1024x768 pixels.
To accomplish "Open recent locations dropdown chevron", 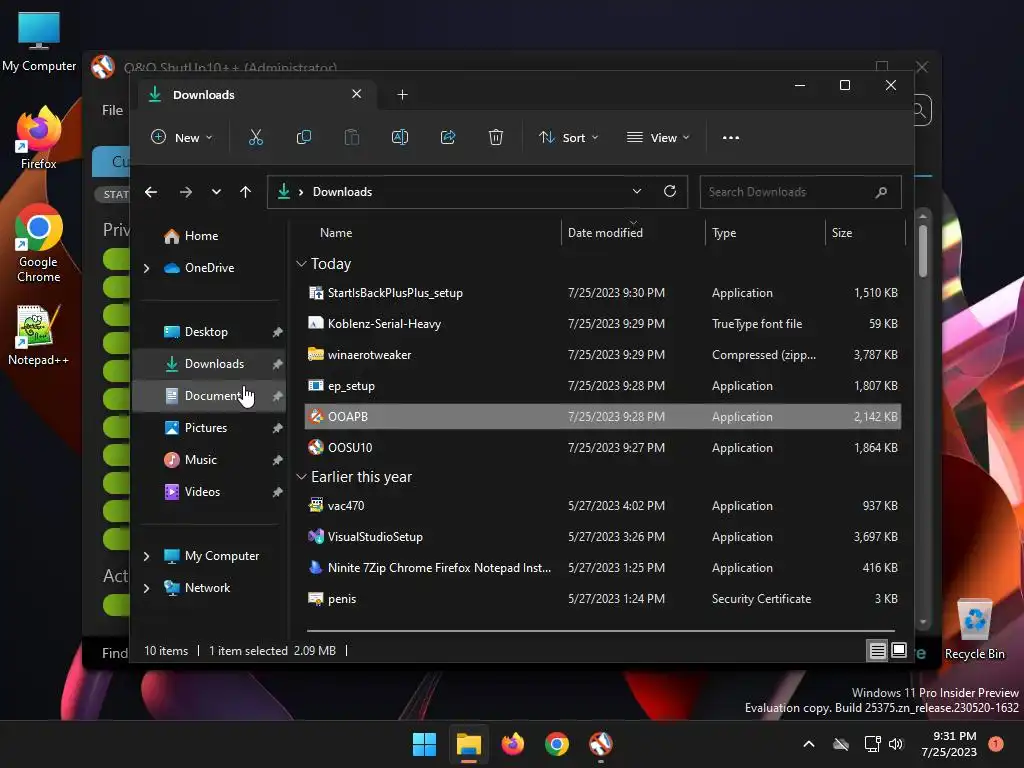I will point(216,192).
